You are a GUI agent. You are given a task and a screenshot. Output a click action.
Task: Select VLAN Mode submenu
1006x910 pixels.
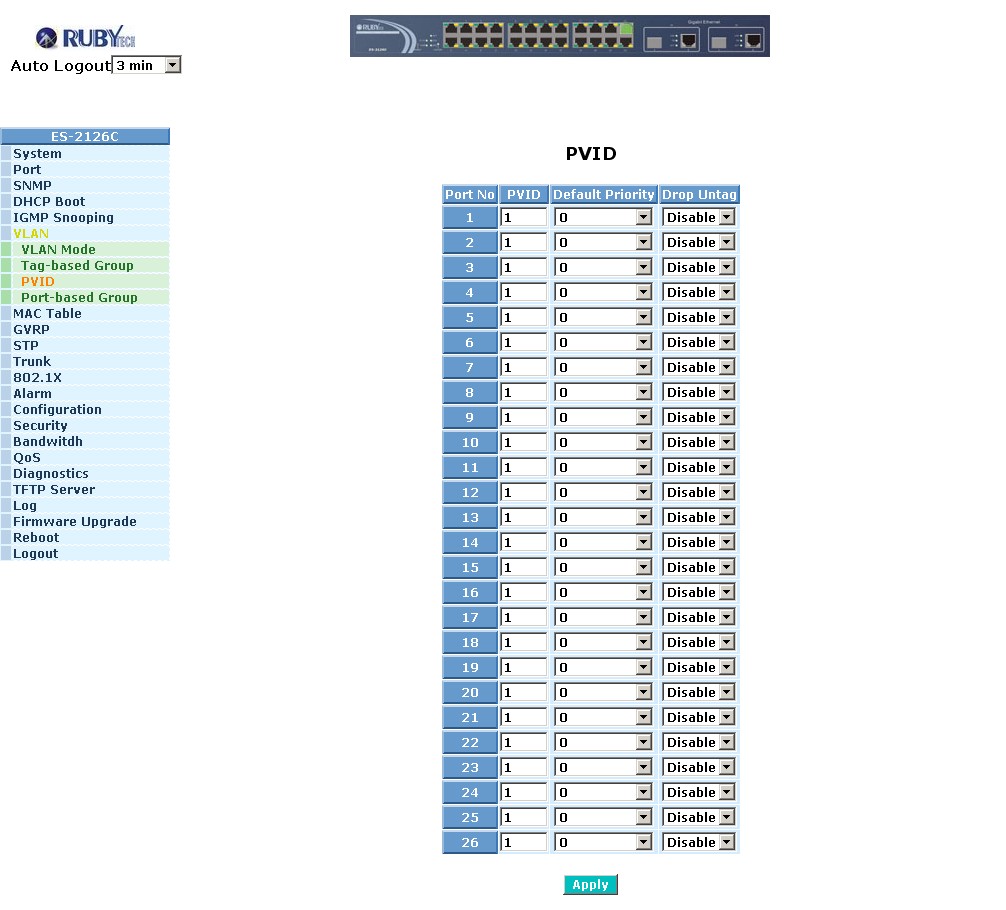(58, 250)
